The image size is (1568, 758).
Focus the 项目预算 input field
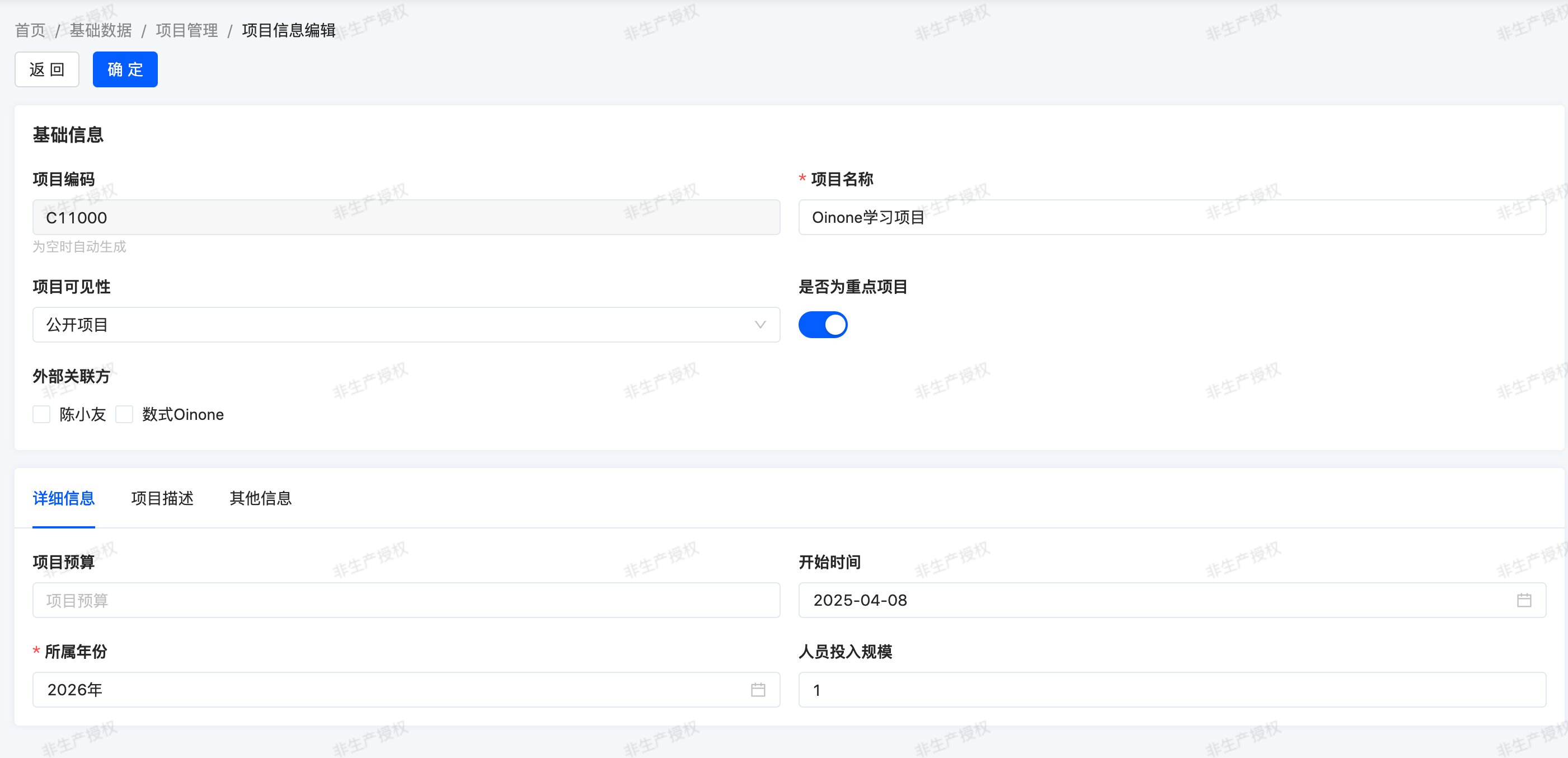(405, 600)
